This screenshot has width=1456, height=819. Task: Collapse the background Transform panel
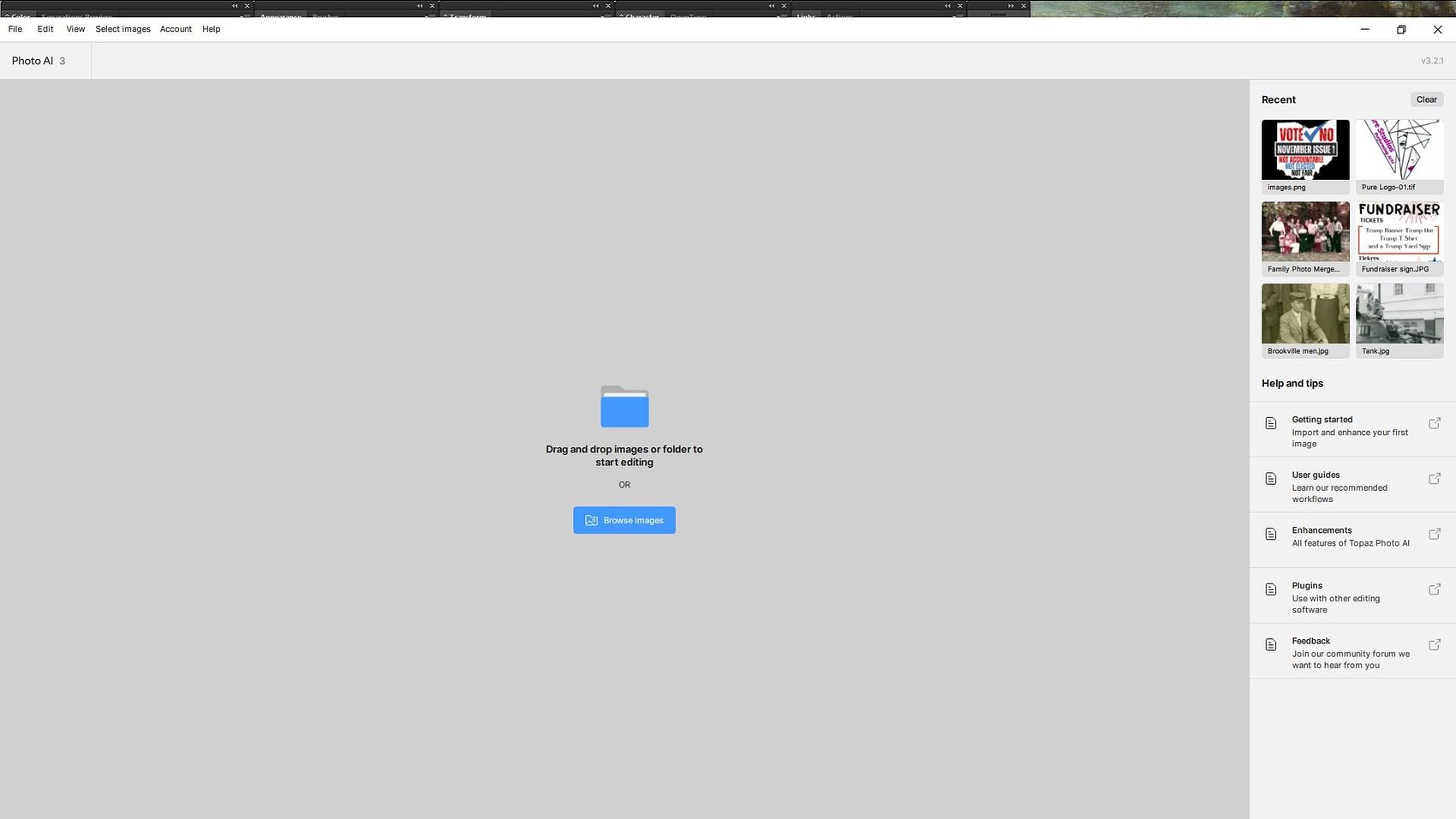(x=596, y=6)
